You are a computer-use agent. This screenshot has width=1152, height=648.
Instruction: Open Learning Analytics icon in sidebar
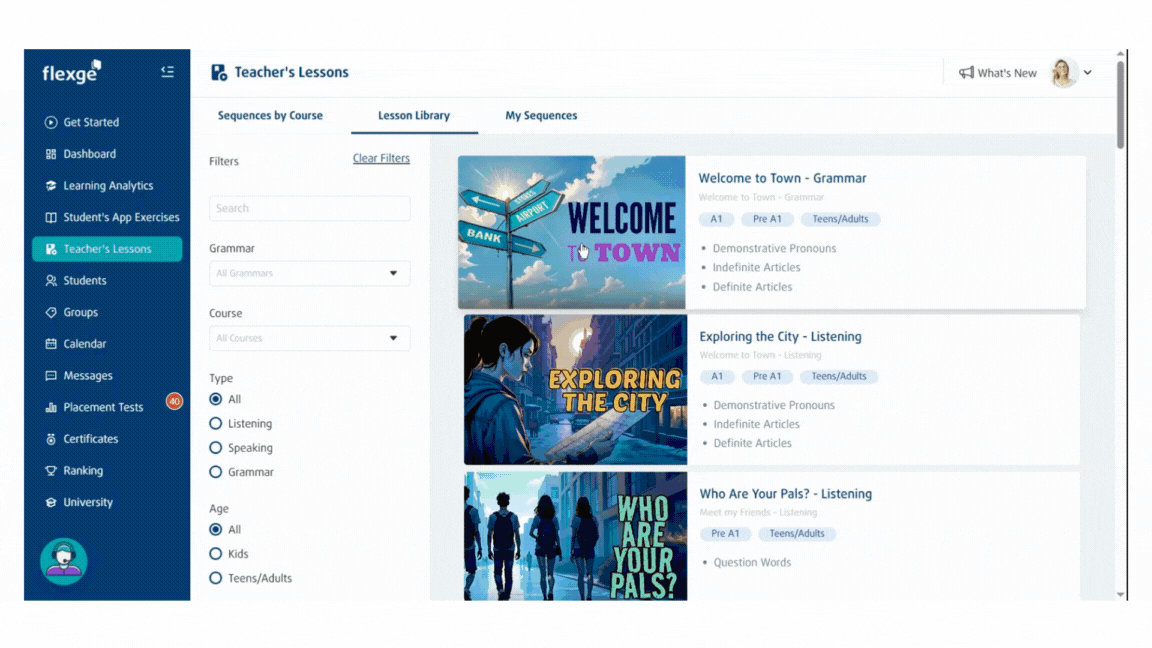click(51, 186)
